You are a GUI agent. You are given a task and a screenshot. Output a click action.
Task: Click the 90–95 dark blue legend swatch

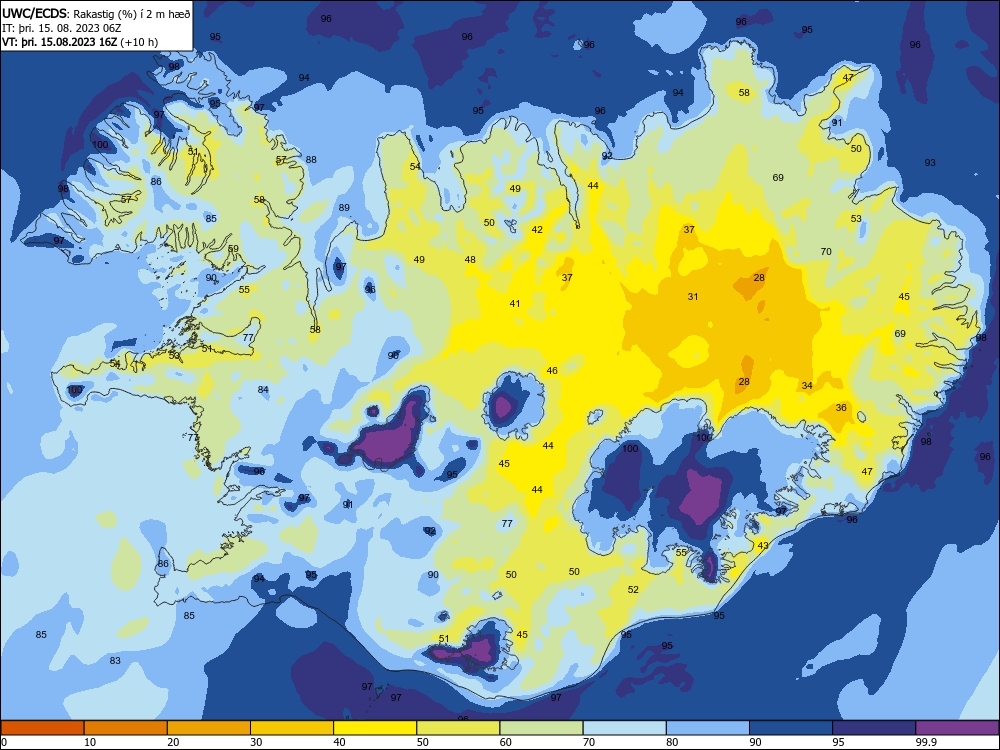pyautogui.click(x=791, y=728)
